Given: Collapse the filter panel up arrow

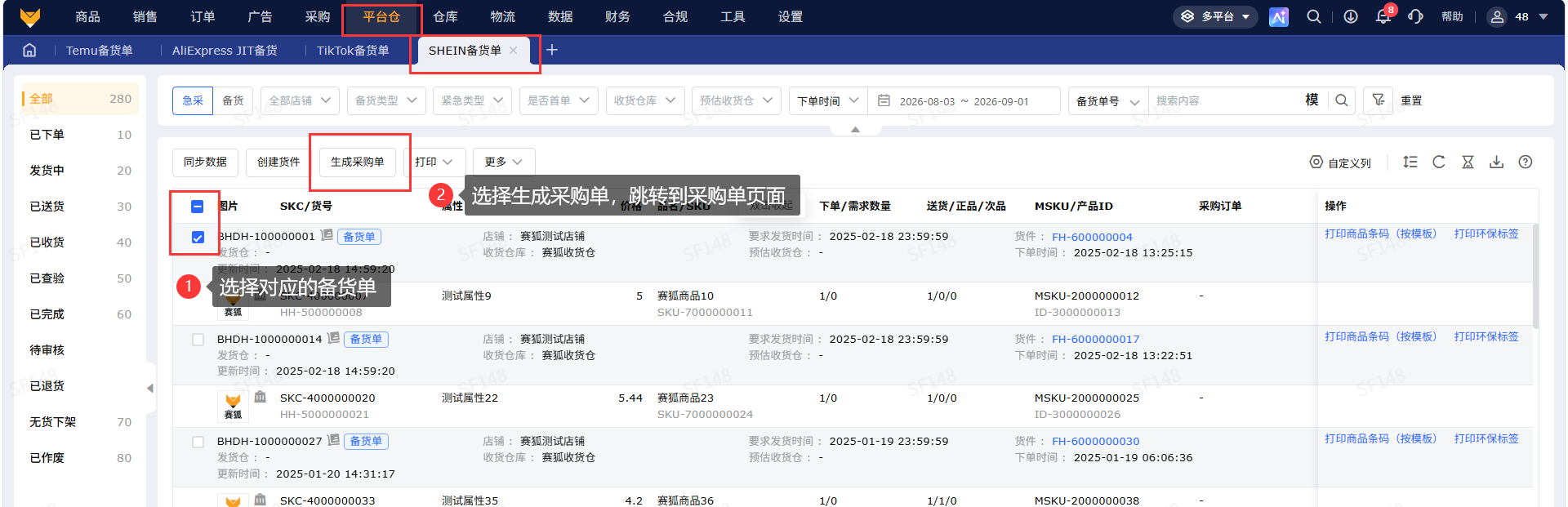Looking at the screenshot, I should [855, 130].
